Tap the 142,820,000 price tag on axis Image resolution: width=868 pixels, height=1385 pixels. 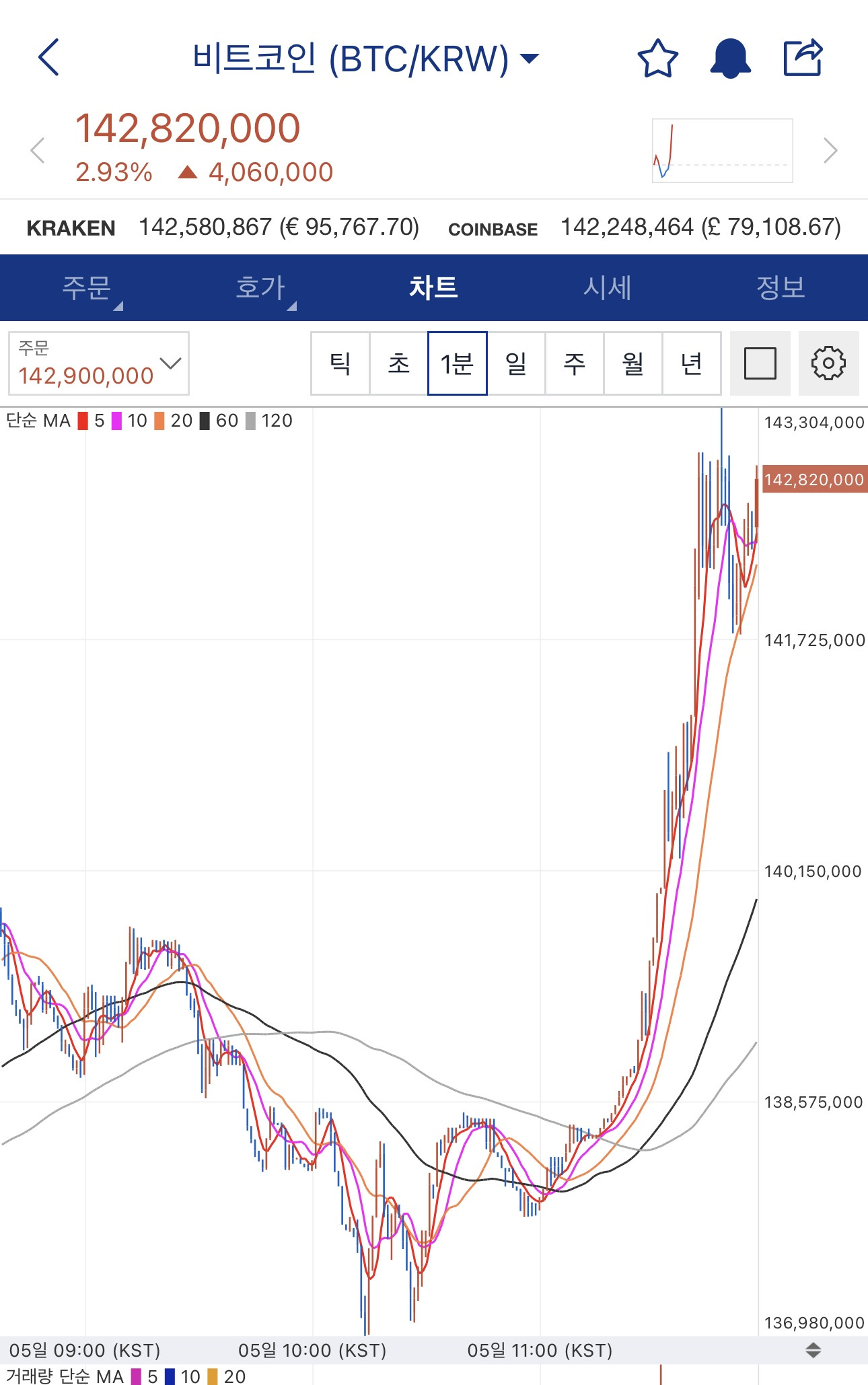(814, 479)
